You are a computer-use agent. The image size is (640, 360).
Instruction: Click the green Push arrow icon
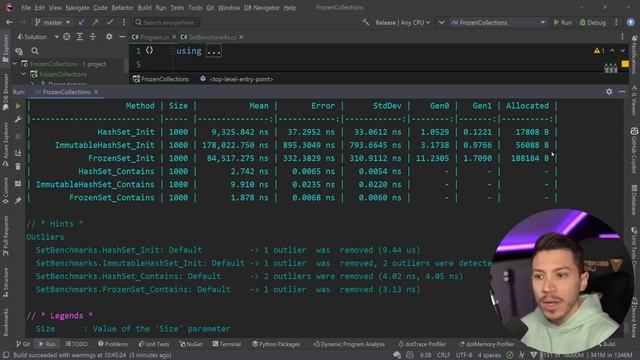pyautogui.click(x=95, y=22)
